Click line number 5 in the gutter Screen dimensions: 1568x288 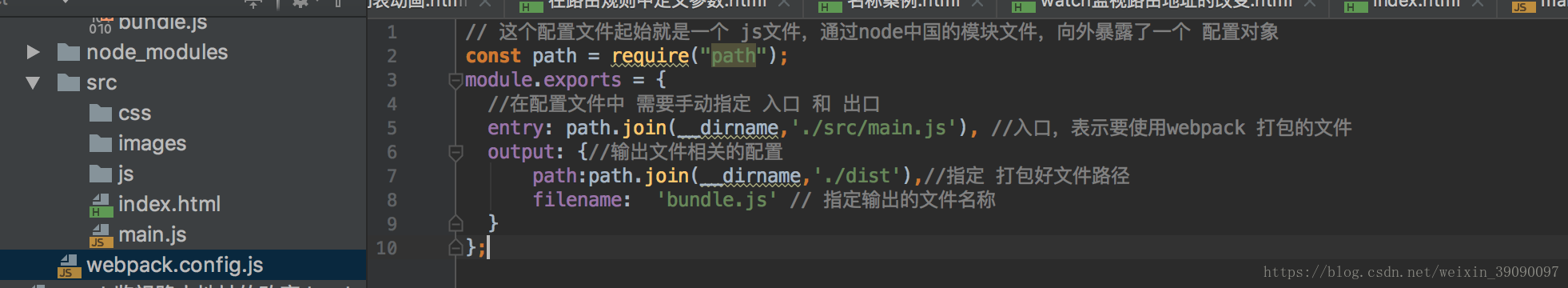(392, 128)
